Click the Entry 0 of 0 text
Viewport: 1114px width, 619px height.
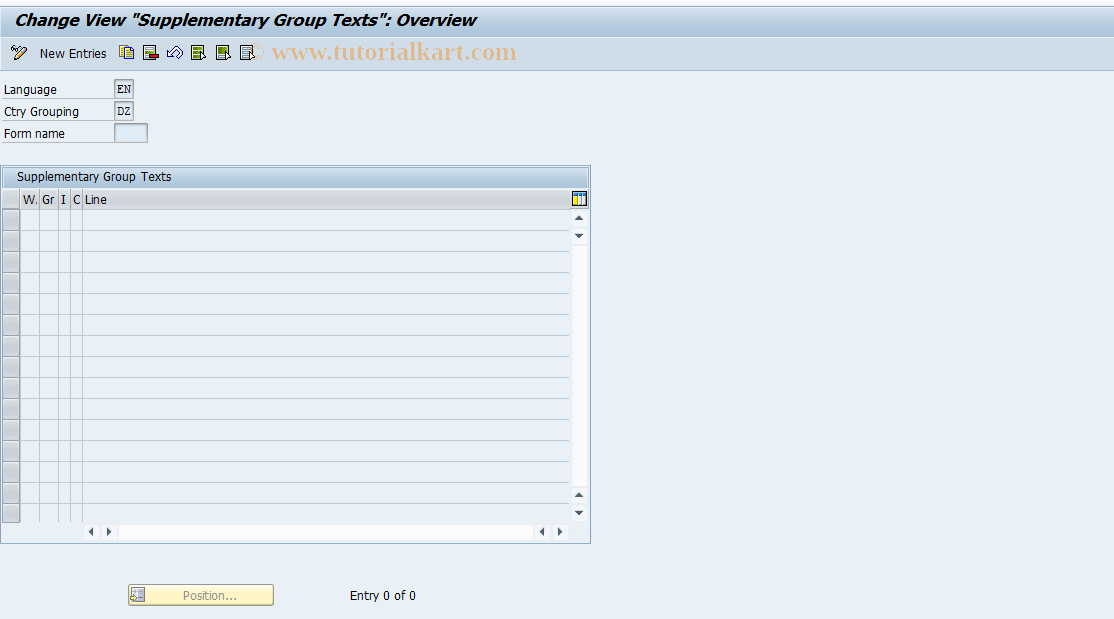point(382,596)
